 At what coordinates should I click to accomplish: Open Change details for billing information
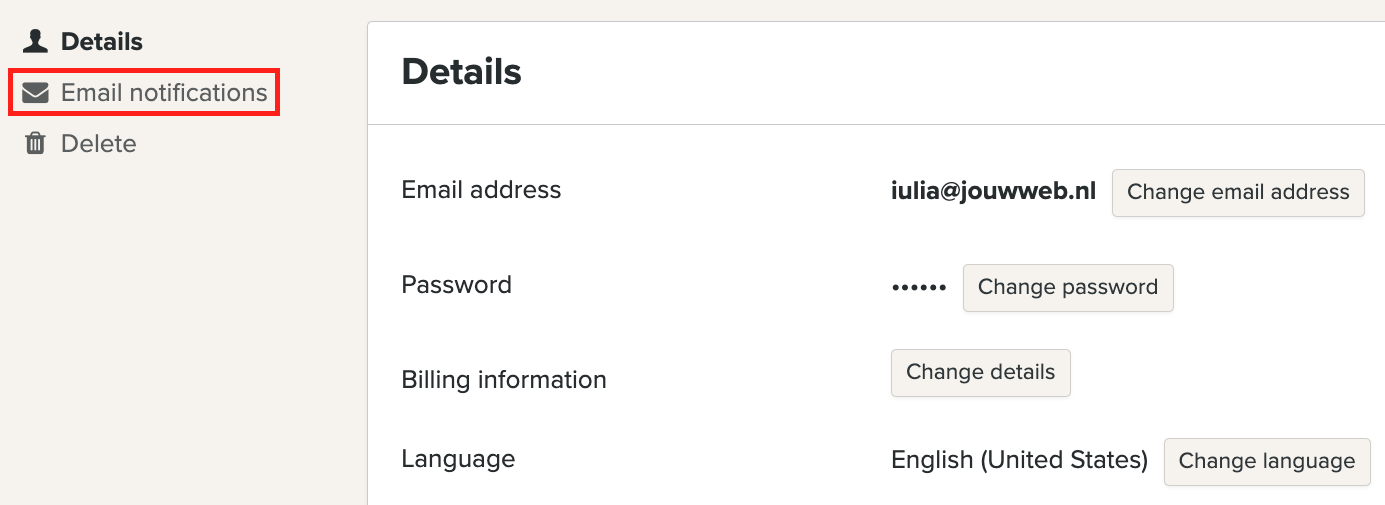(980, 373)
